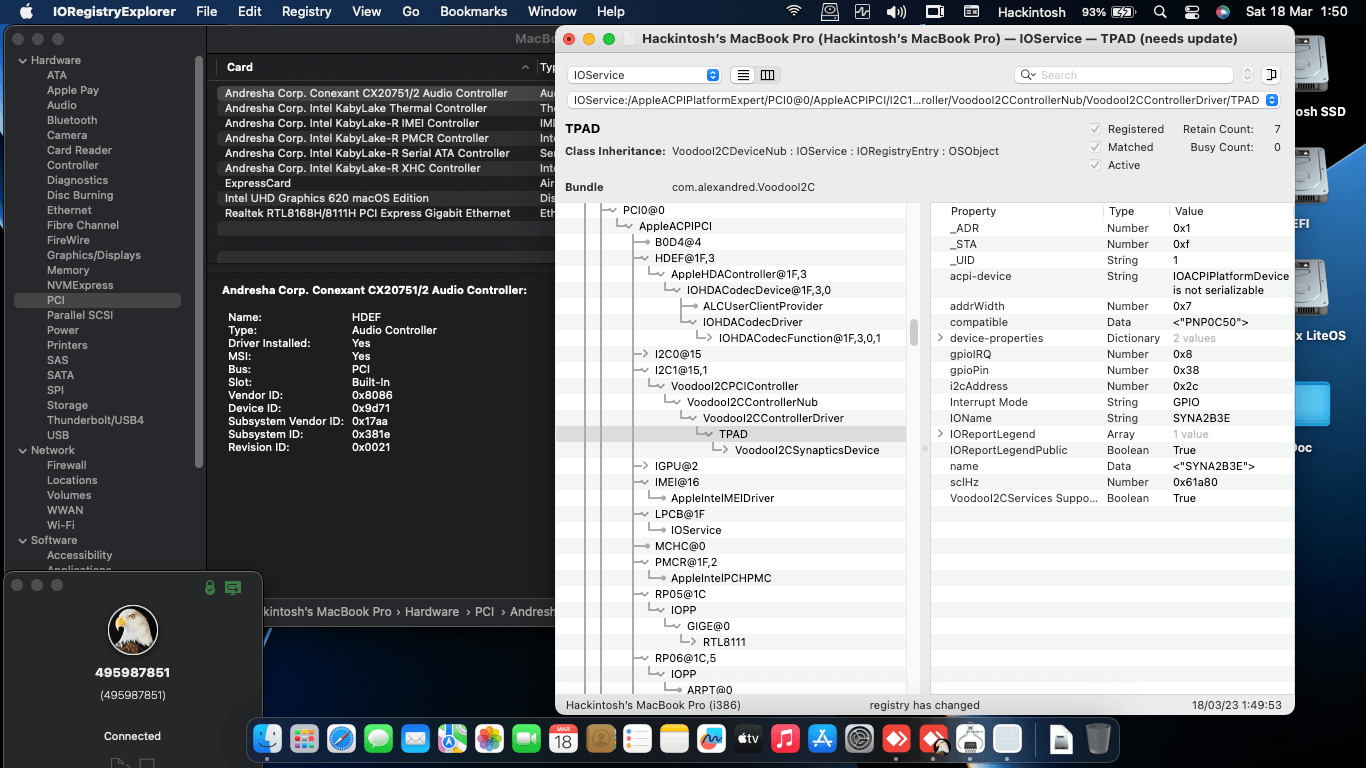Image resolution: width=1366 pixels, height=768 pixels.
Task: Open Reminders from the Dock
Action: [637, 739]
